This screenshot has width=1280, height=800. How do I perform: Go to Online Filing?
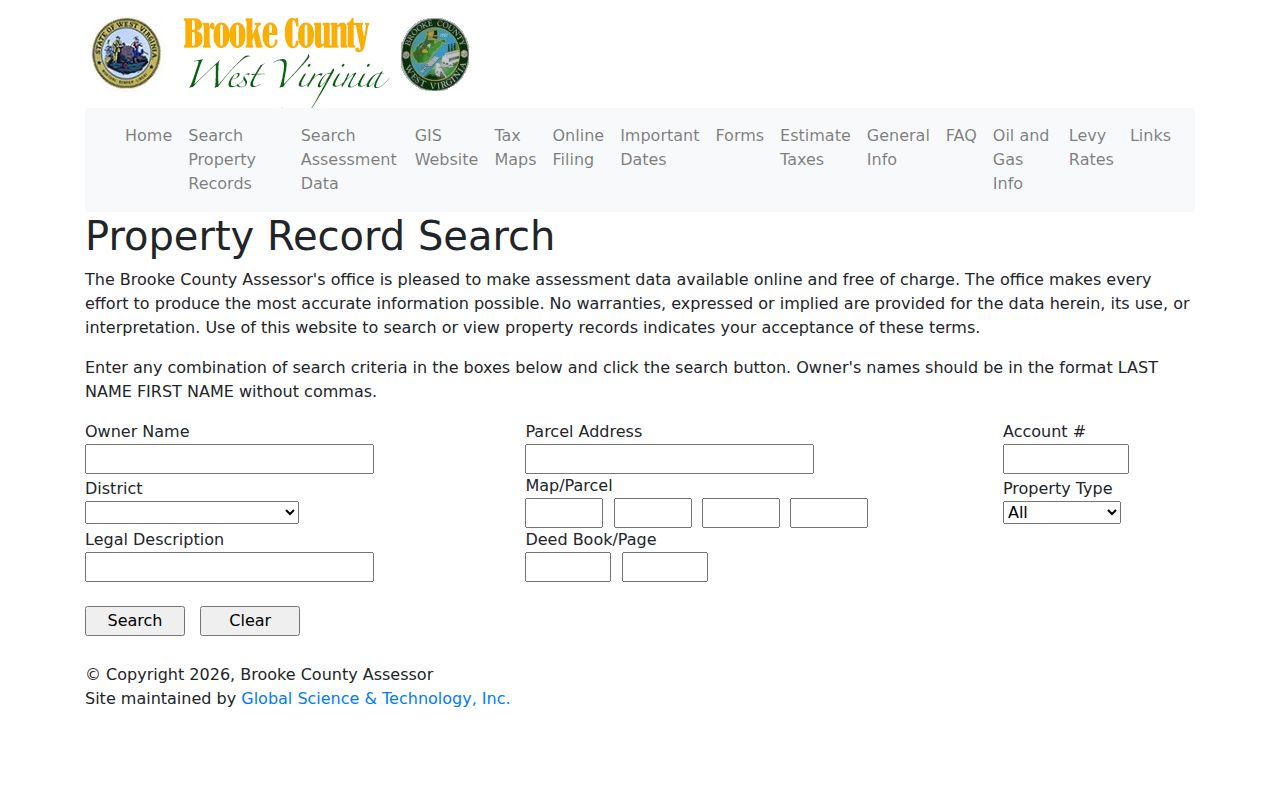click(578, 147)
